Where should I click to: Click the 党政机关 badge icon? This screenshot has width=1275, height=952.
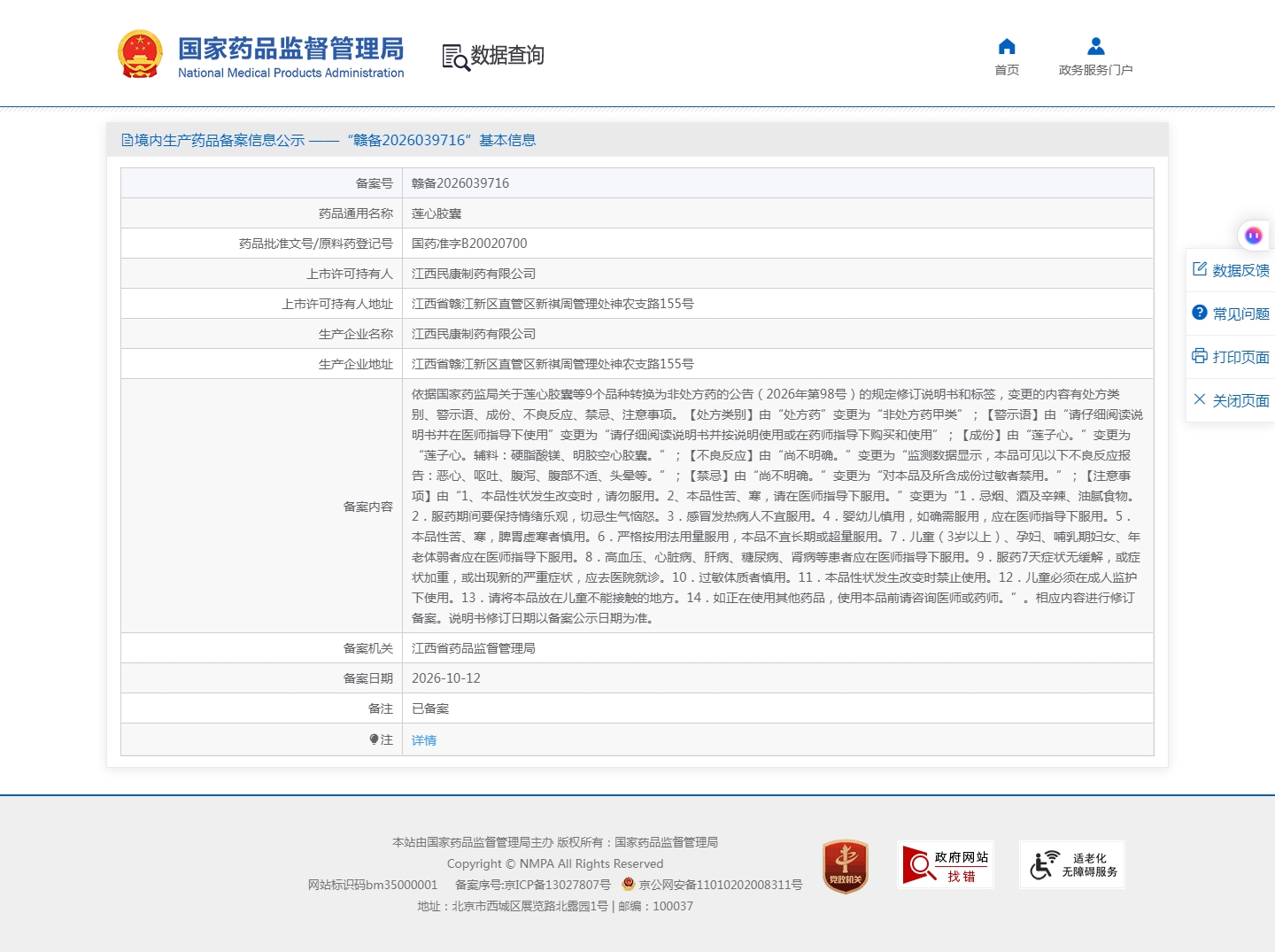click(x=846, y=866)
